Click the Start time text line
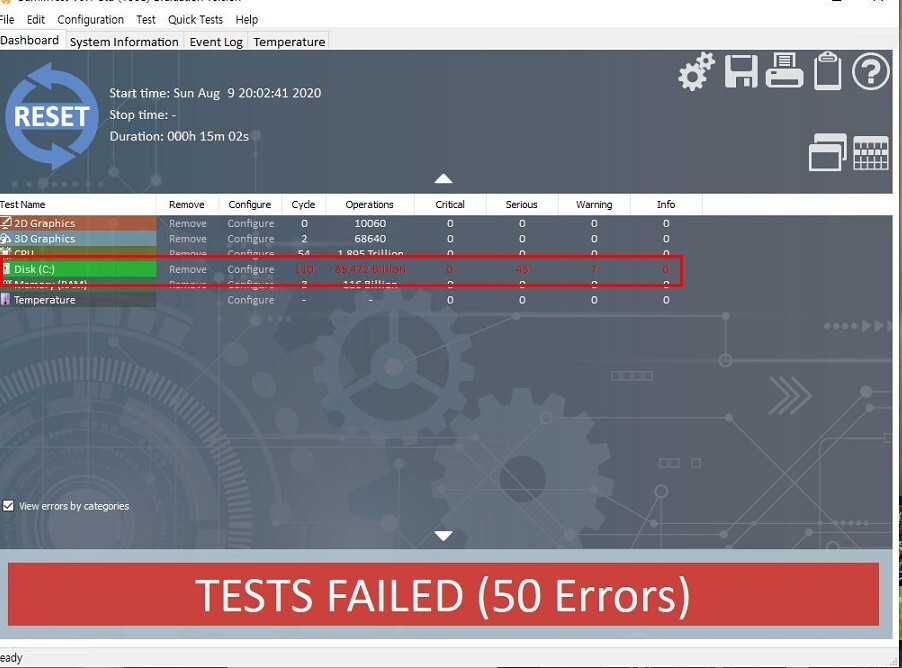 click(215, 93)
